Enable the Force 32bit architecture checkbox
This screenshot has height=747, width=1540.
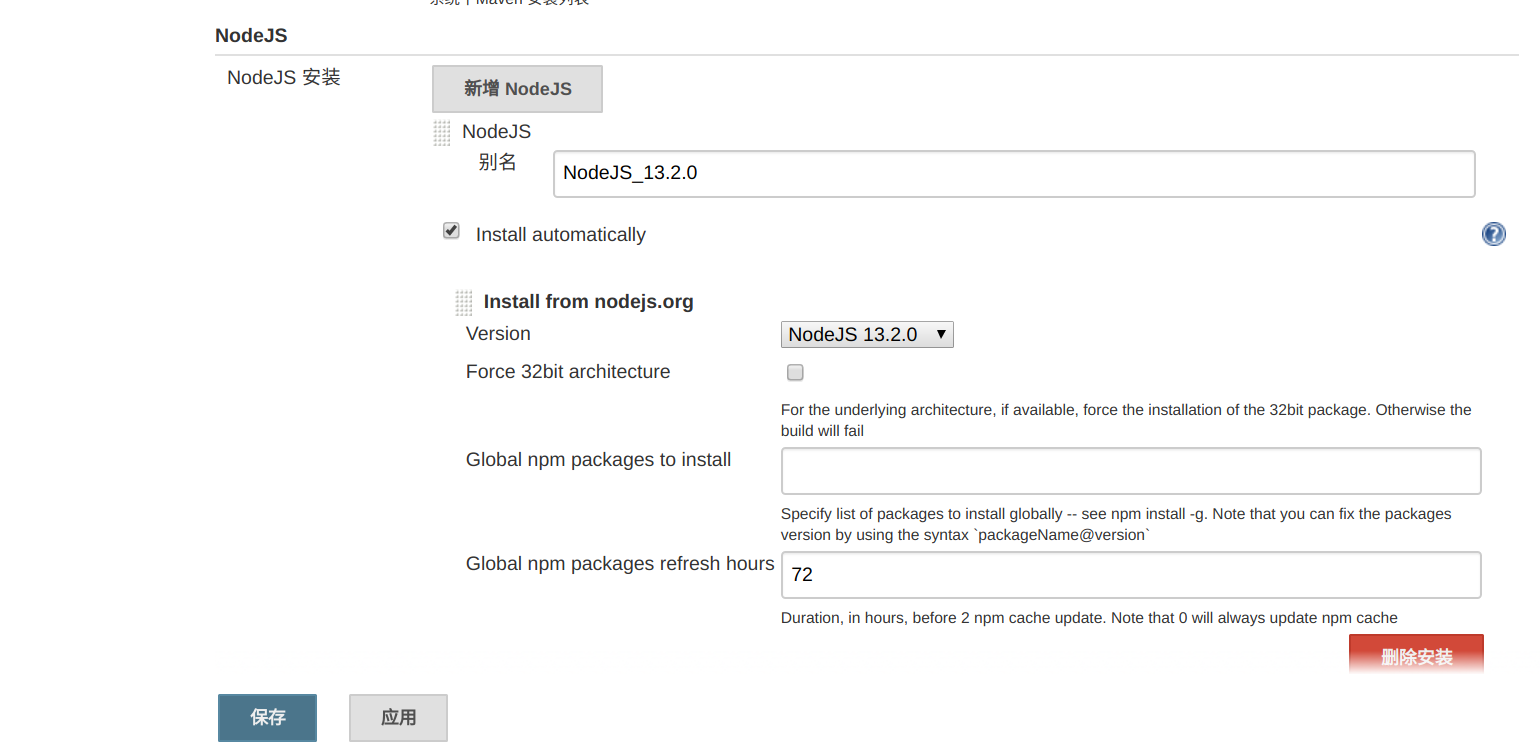(795, 373)
